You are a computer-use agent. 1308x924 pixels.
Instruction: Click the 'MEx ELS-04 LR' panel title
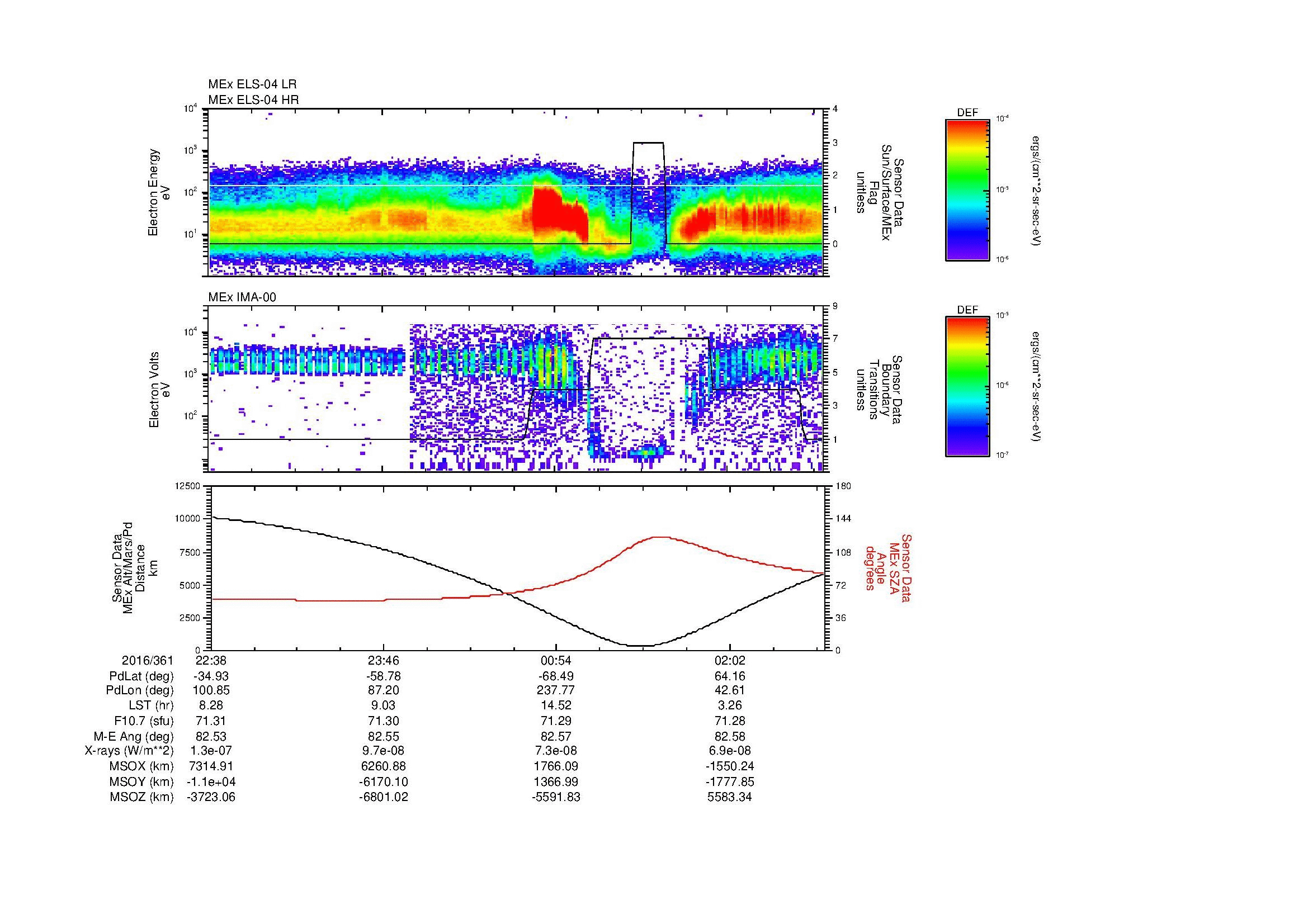(x=252, y=84)
